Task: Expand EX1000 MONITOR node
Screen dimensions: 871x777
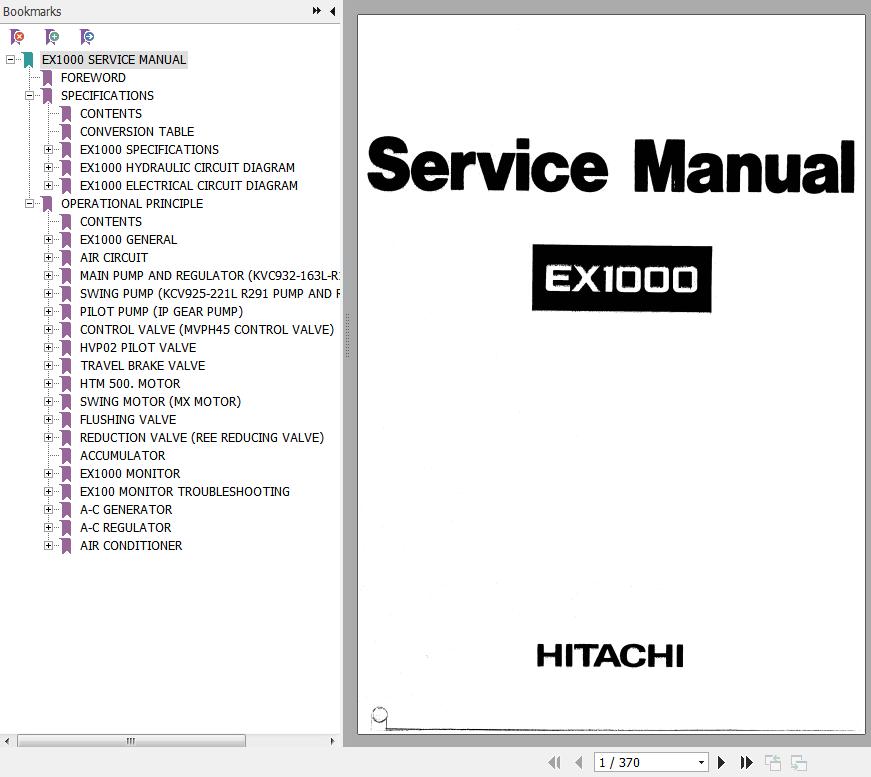Action: (48, 473)
